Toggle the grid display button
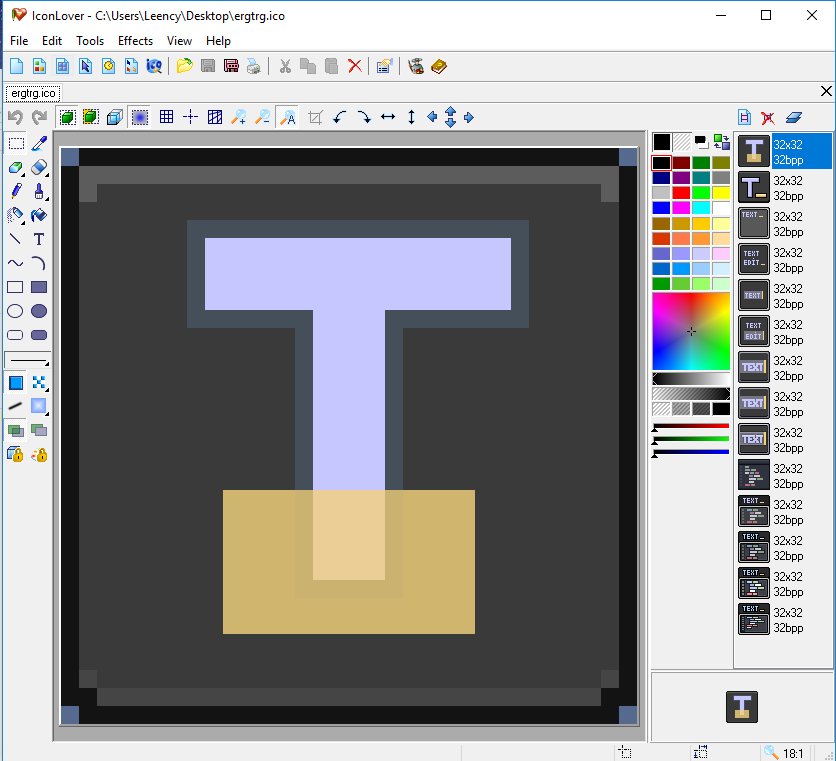This screenshot has width=836, height=761. pos(166,117)
